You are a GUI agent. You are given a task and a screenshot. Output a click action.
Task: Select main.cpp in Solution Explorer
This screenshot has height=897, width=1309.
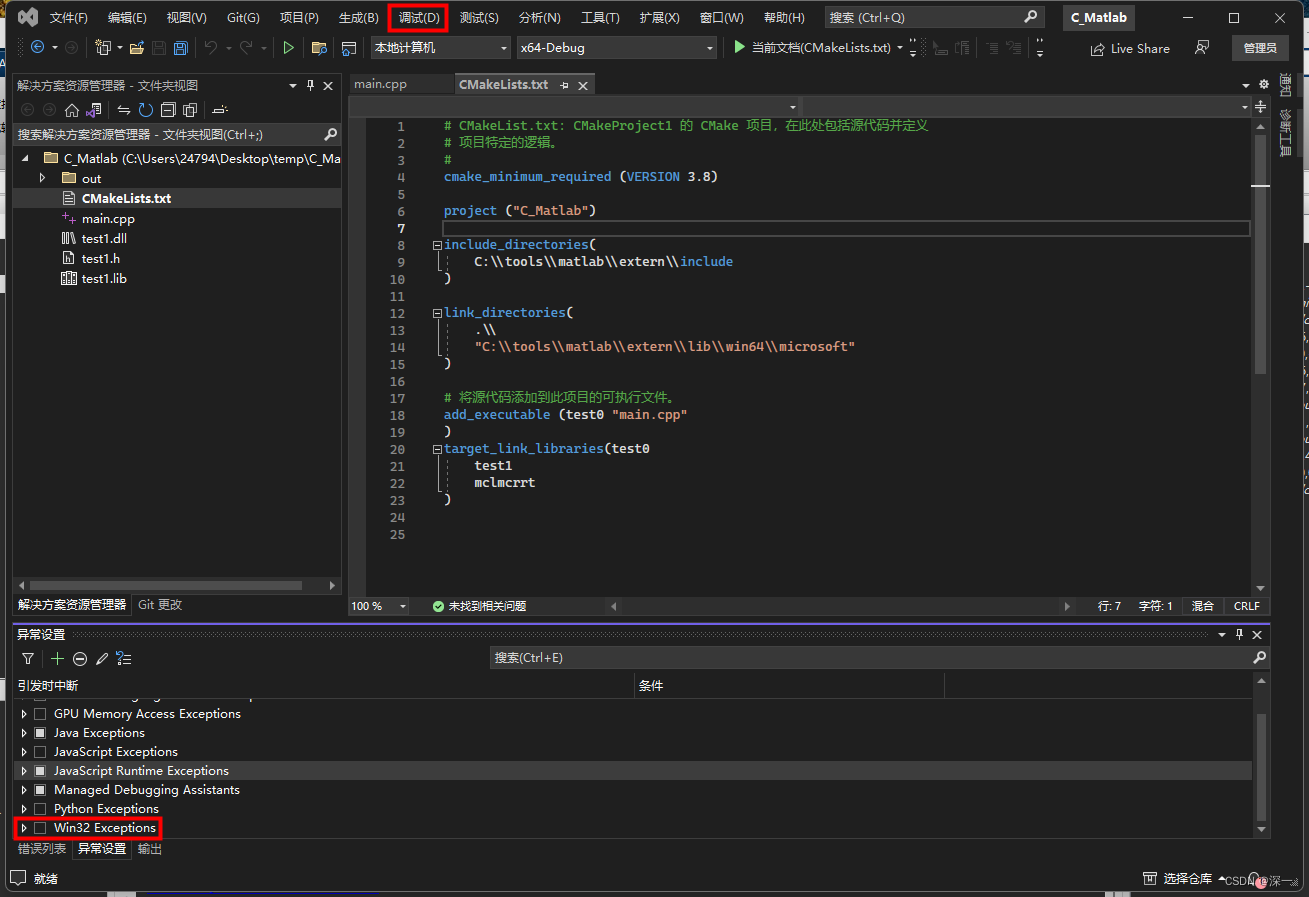[108, 218]
